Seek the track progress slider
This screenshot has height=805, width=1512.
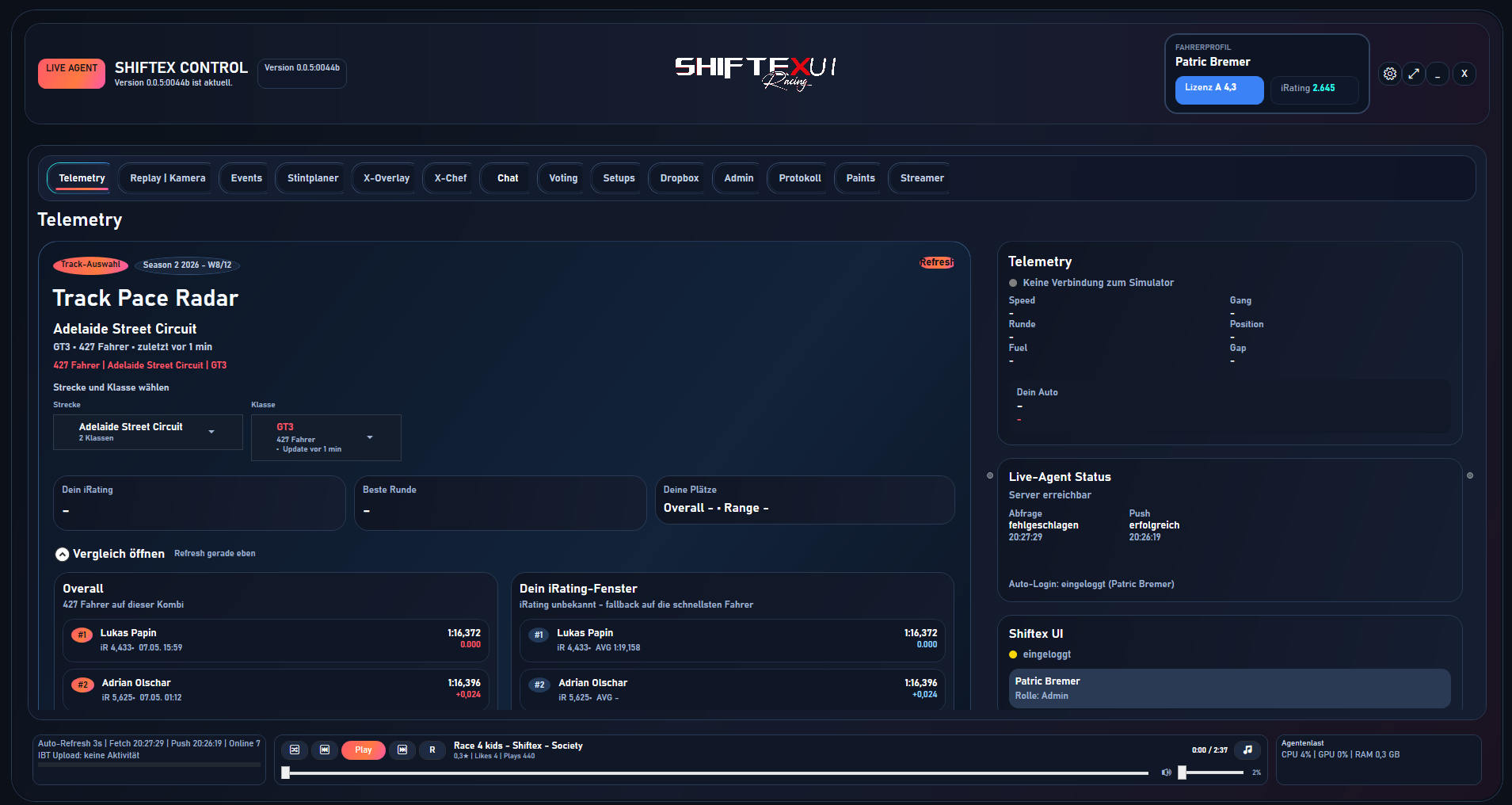tap(716, 773)
